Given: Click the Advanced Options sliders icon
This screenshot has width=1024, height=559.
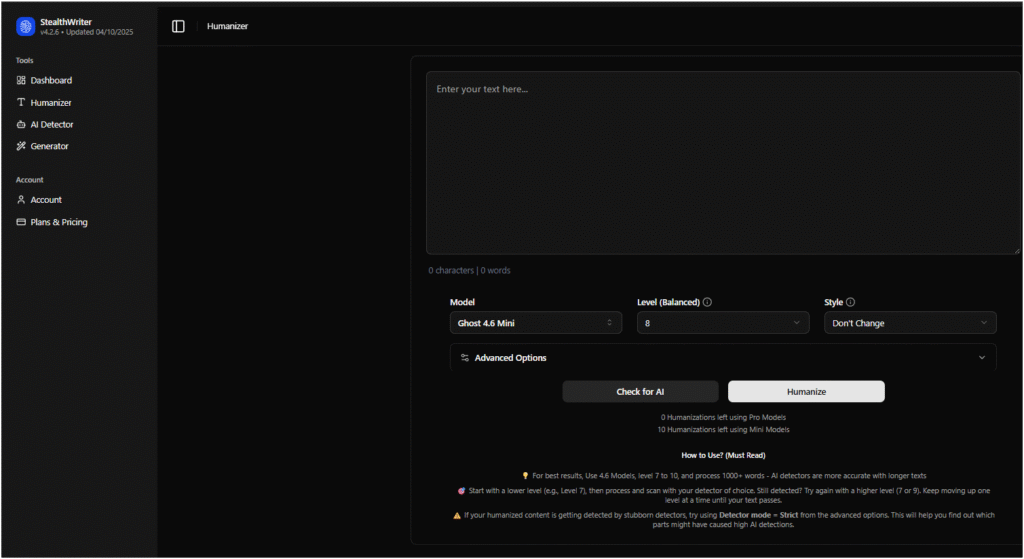Looking at the screenshot, I should [464, 358].
